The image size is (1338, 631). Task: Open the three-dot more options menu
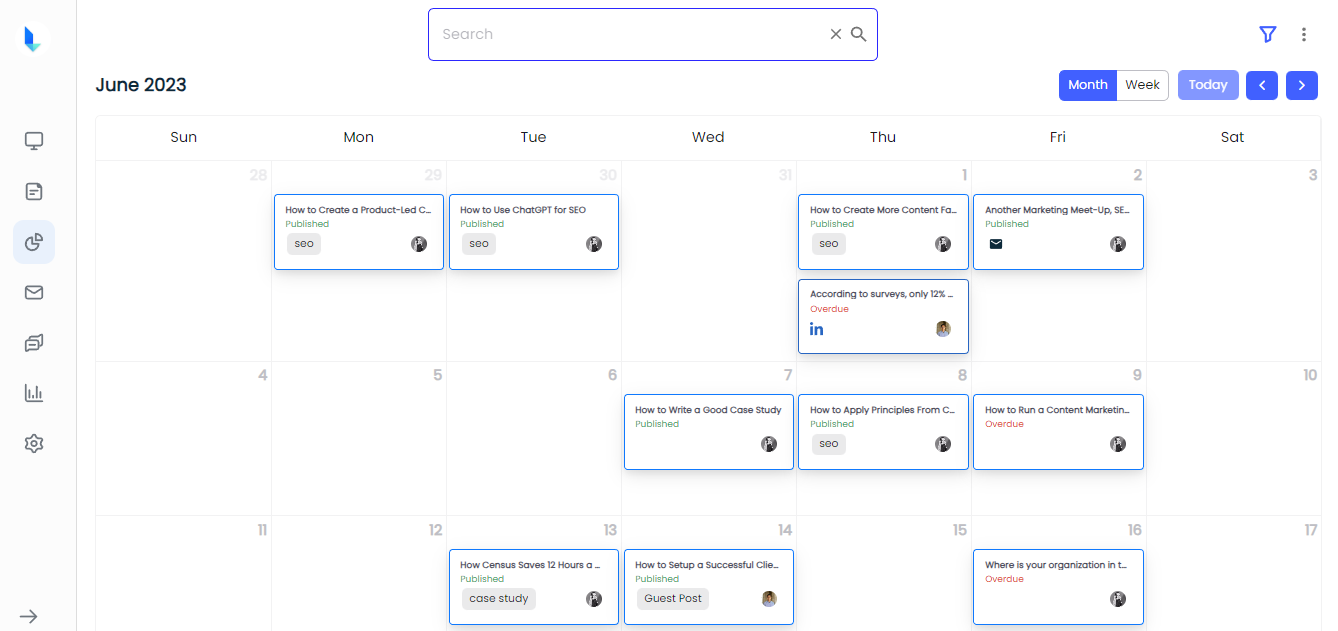coord(1304,34)
